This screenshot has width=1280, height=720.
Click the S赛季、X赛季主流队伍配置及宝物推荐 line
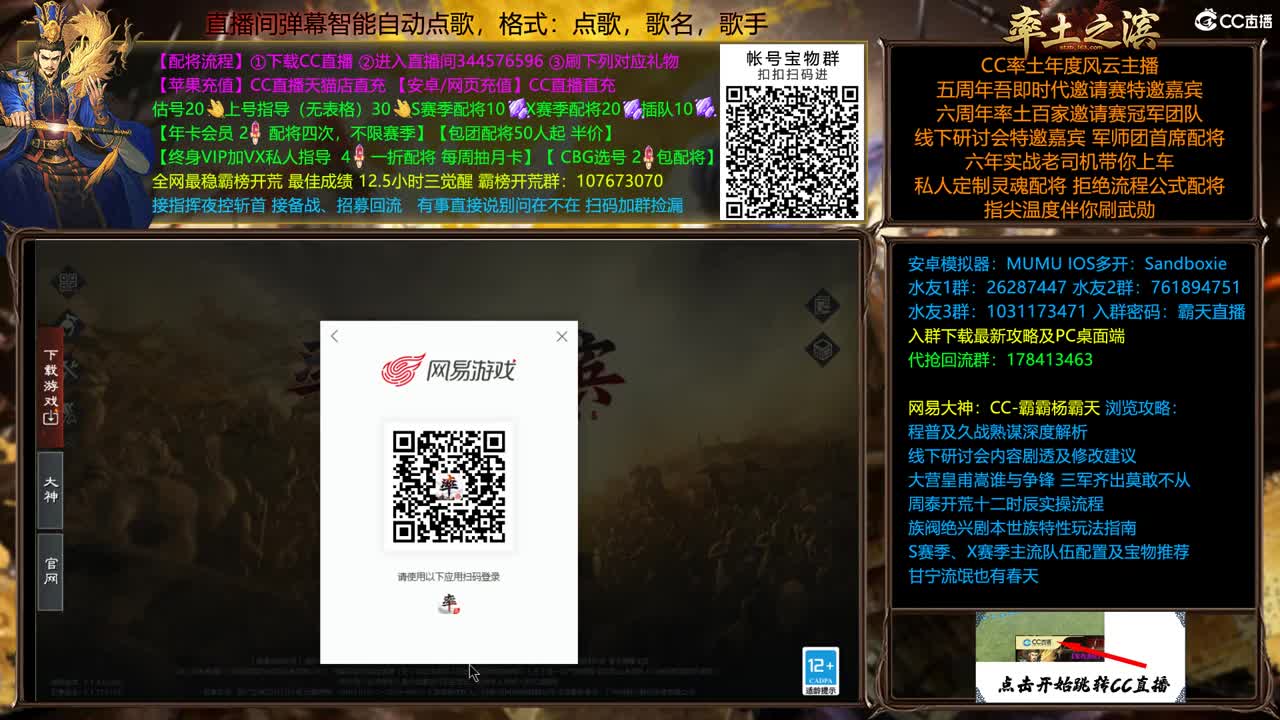click(x=1048, y=552)
